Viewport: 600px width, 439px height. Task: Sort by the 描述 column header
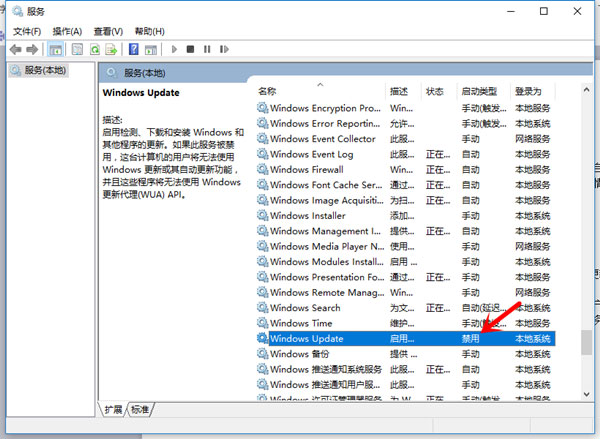click(x=399, y=91)
